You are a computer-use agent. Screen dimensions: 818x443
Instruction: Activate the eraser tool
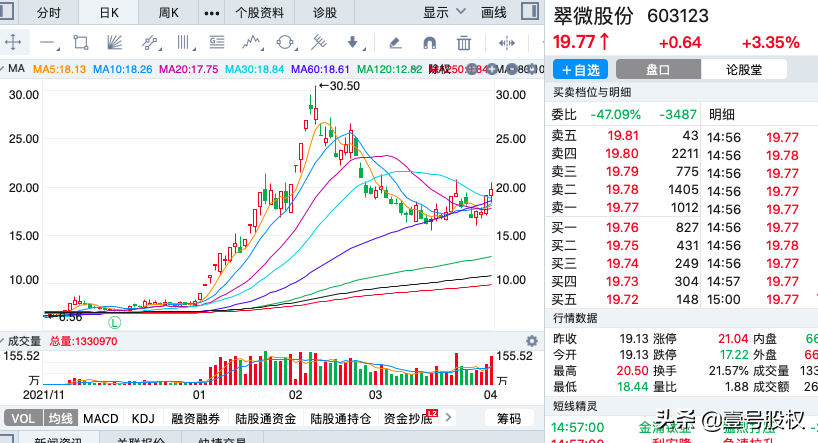[x=395, y=43]
